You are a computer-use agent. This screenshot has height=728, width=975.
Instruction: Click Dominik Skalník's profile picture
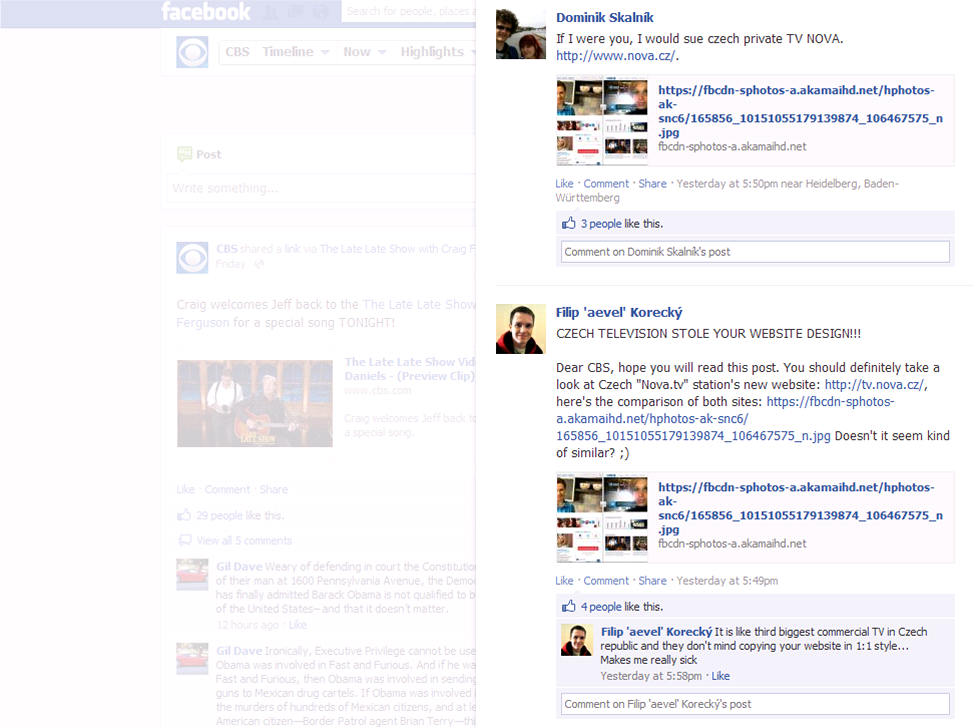click(x=521, y=34)
